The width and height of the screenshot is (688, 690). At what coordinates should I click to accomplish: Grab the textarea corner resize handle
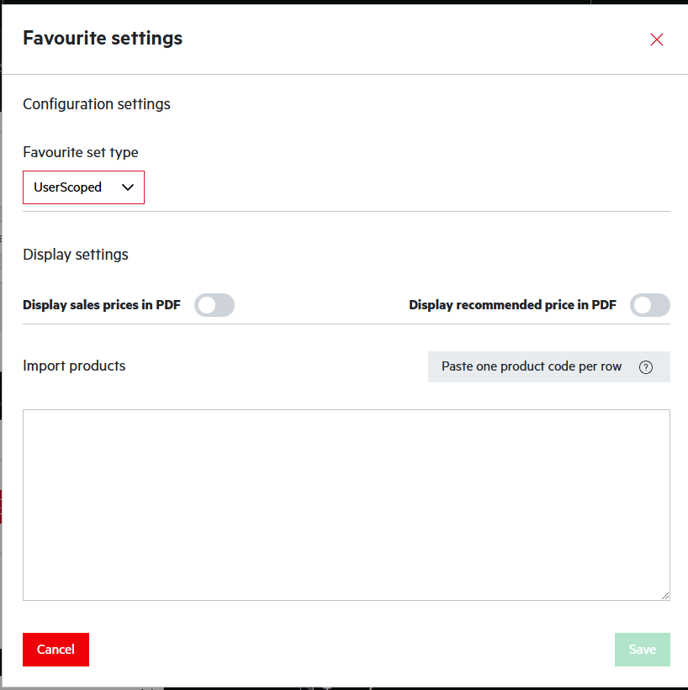pyautogui.click(x=665, y=595)
